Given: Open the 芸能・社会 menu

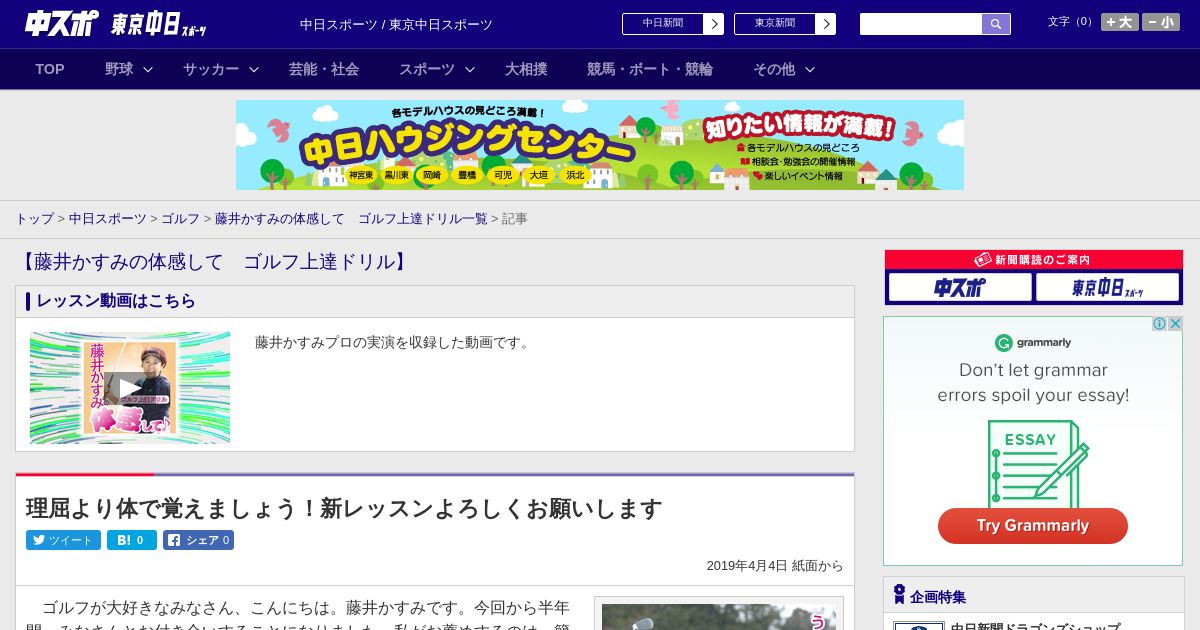Looking at the screenshot, I should [324, 69].
